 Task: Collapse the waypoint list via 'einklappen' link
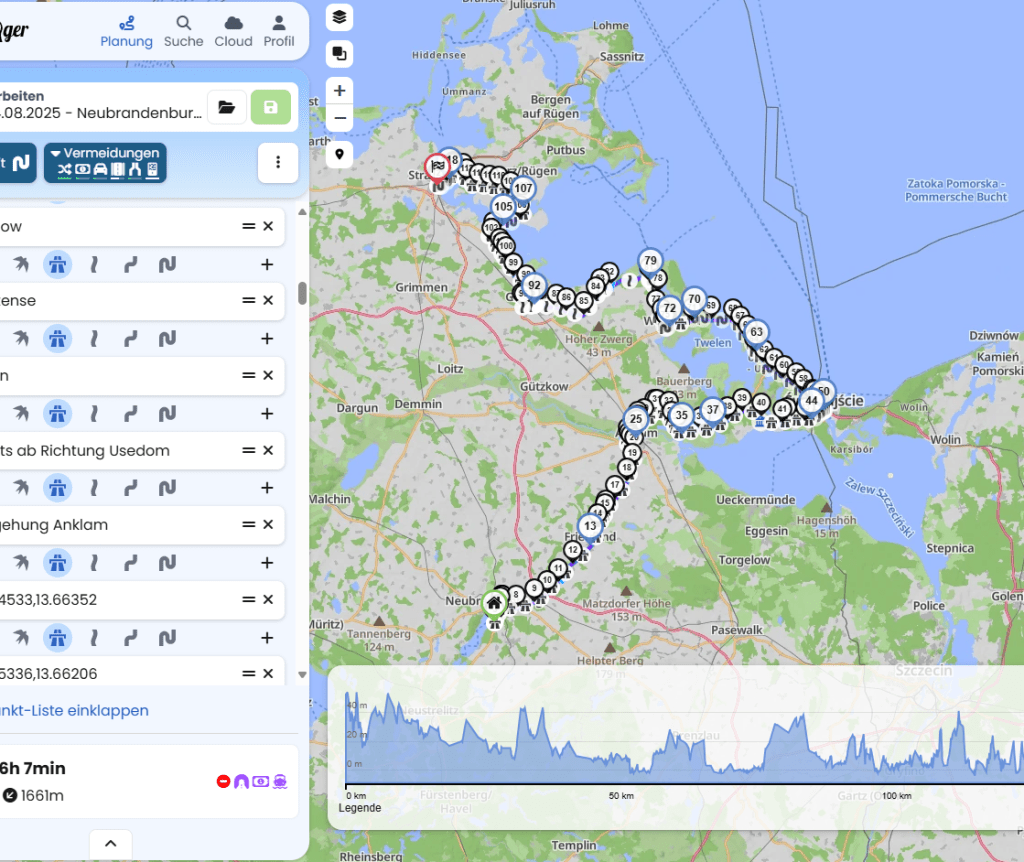(x=75, y=711)
